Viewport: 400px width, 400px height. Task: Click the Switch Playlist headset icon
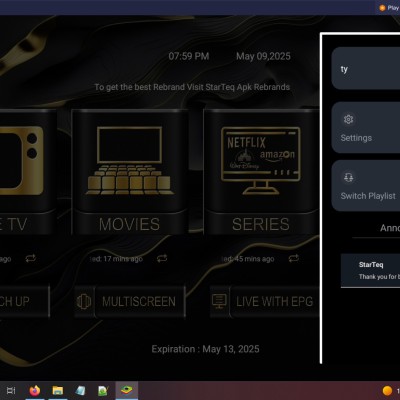coord(348,177)
